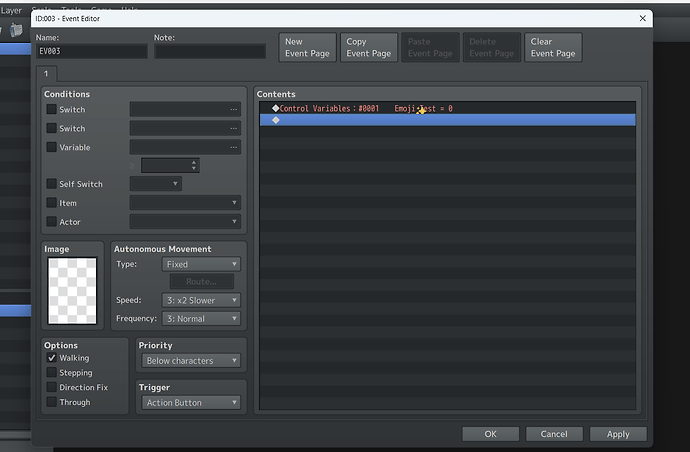Image resolution: width=690 pixels, height=452 pixels.
Task: Click the Delete Event Page button
Action: coord(492,47)
